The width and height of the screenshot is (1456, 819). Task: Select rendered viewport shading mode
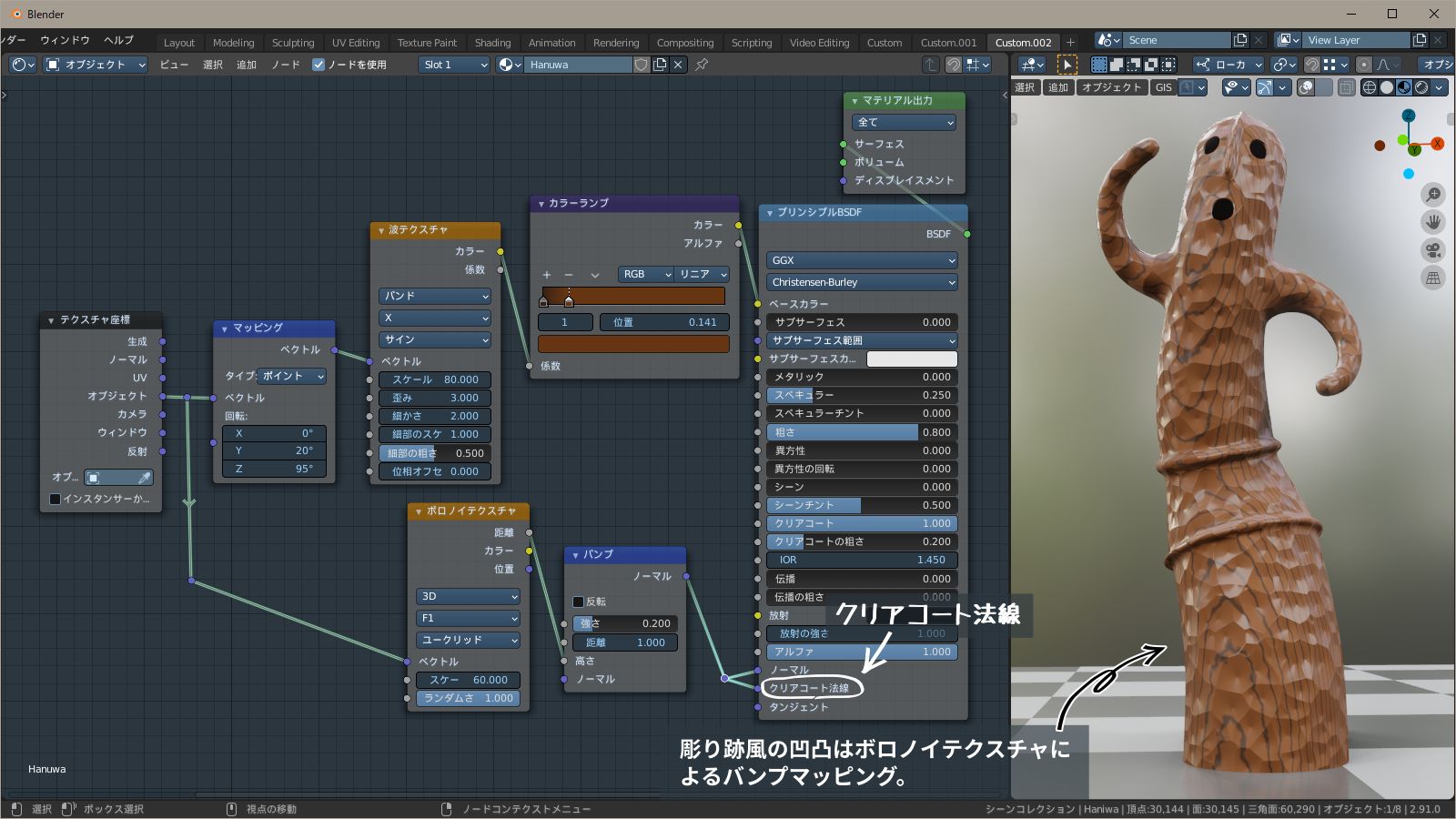[1421, 87]
